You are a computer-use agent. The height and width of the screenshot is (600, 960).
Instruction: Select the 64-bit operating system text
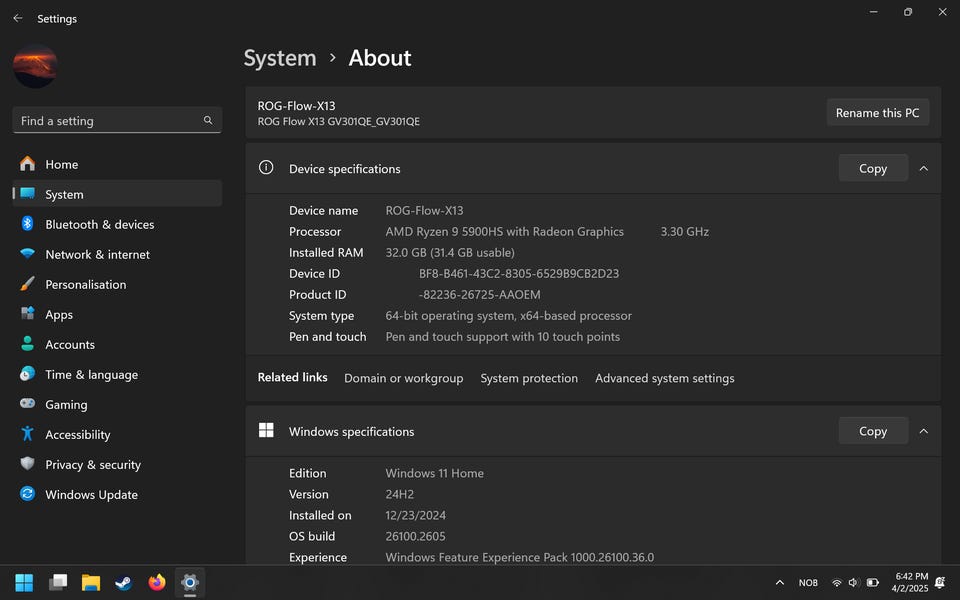508,316
